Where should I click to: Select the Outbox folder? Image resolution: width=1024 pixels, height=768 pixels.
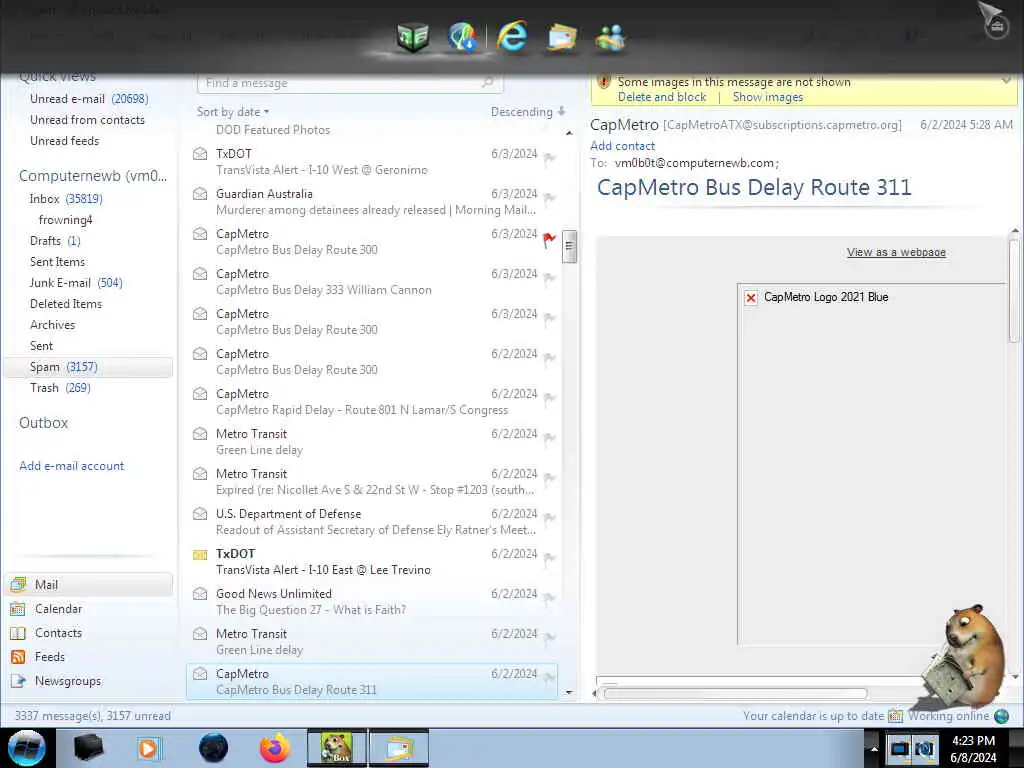(x=44, y=423)
